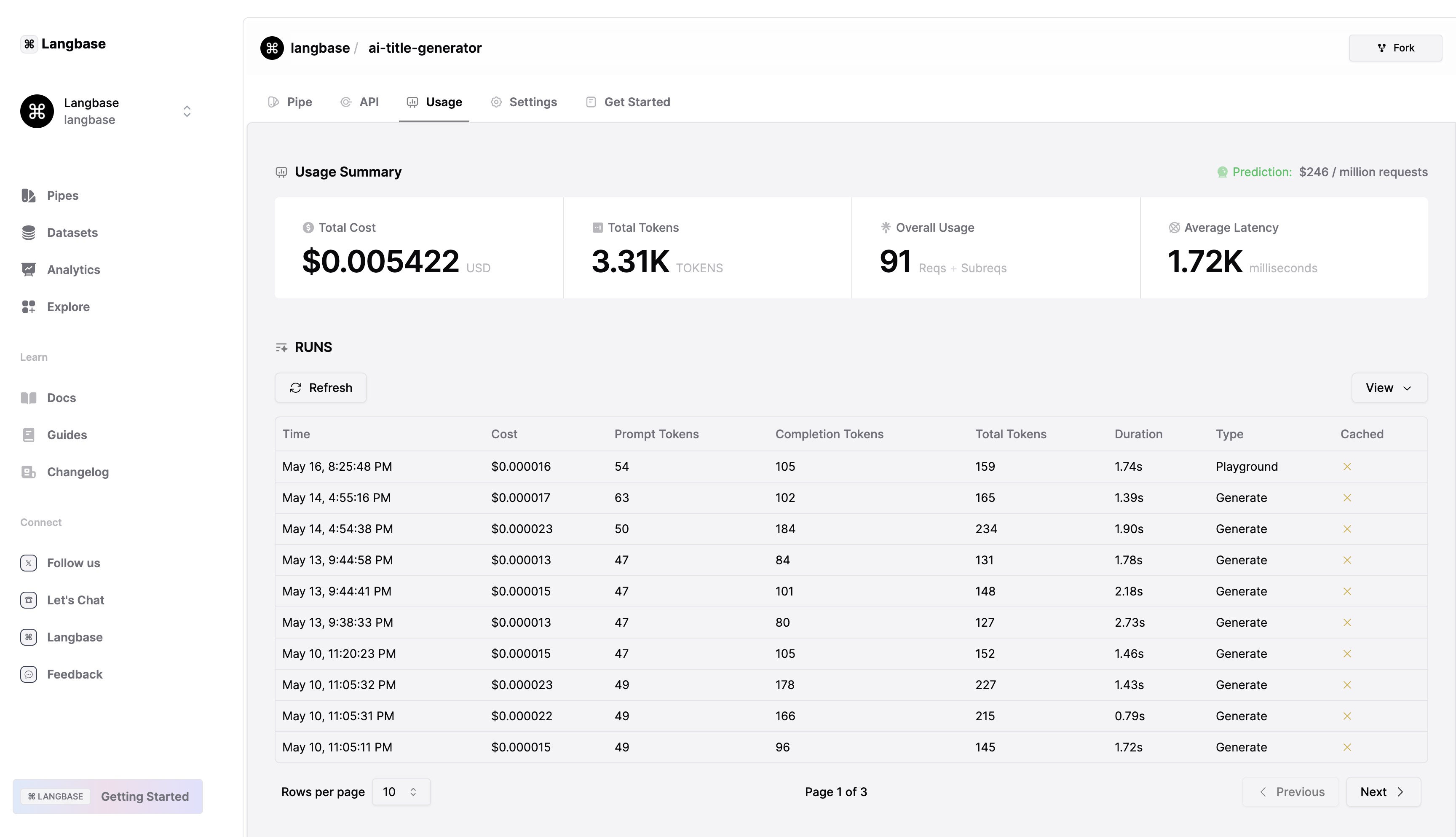Expand the Langbase account switcher
This screenshot has height=837, width=1456.
187,111
